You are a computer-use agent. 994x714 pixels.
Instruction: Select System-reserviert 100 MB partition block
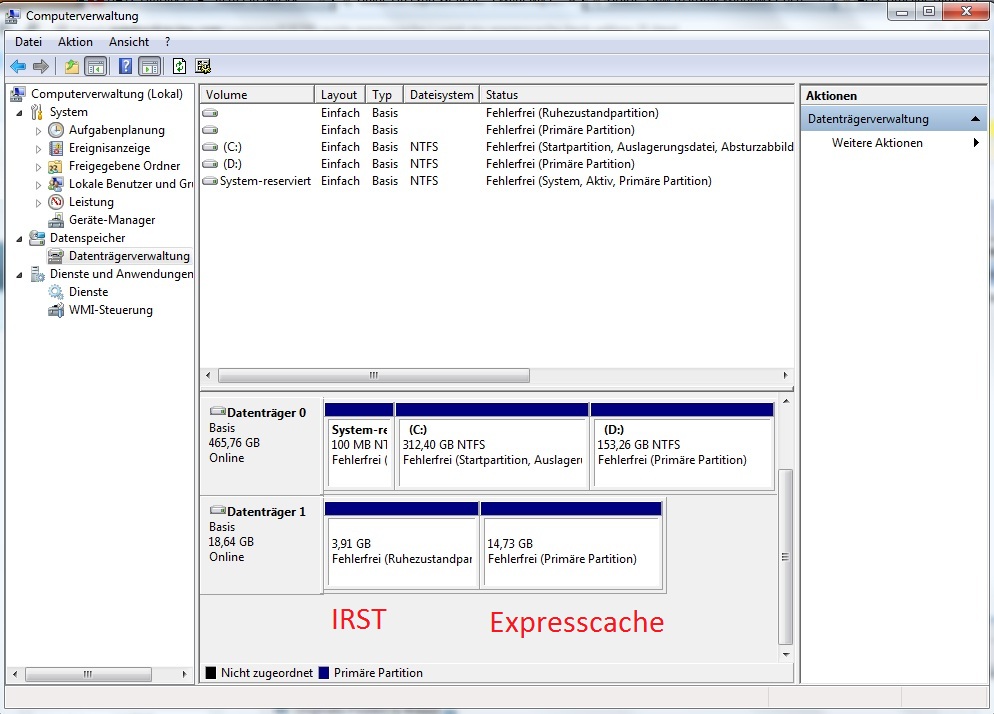(359, 446)
